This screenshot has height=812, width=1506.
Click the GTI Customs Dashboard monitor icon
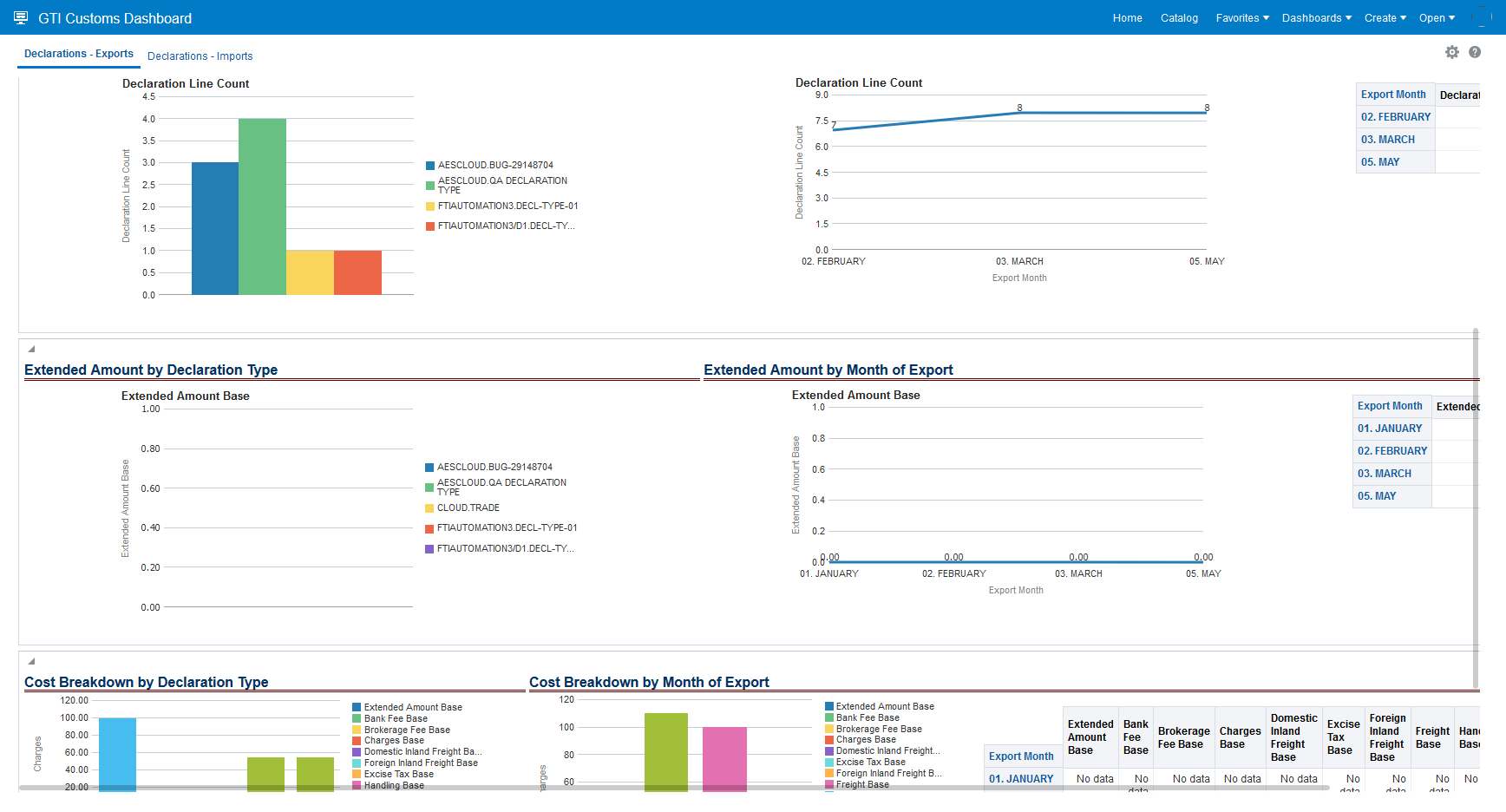tap(21, 18)
